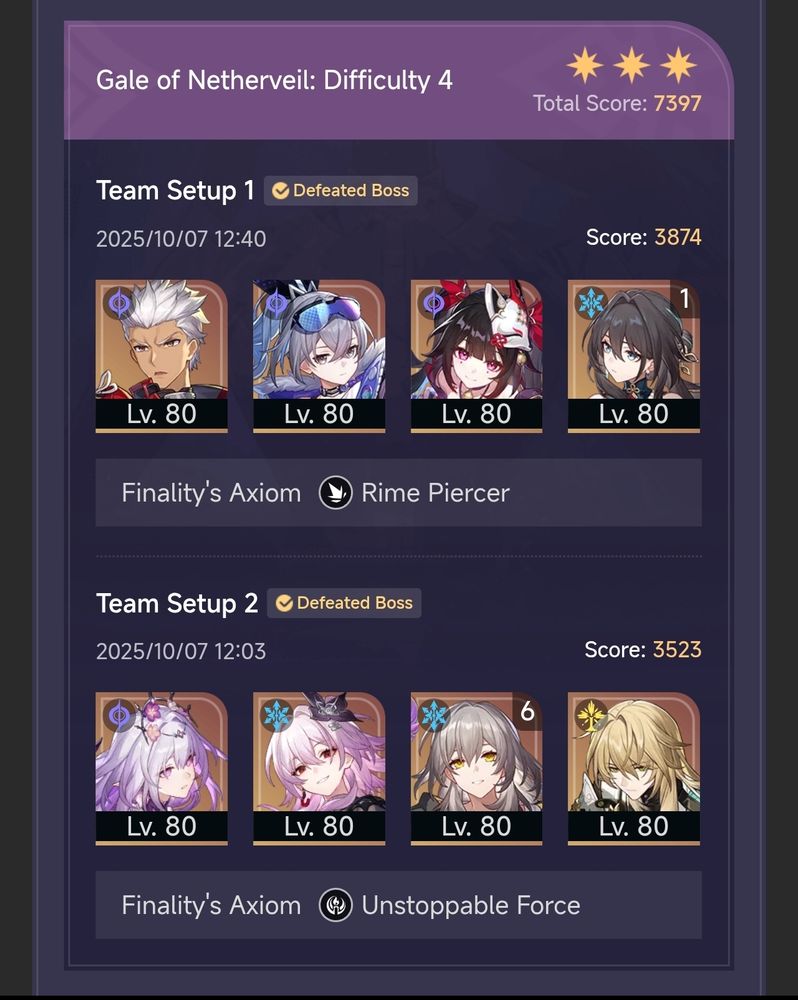
Task: Click the first gold star rating icon
Action: (585, 65)
